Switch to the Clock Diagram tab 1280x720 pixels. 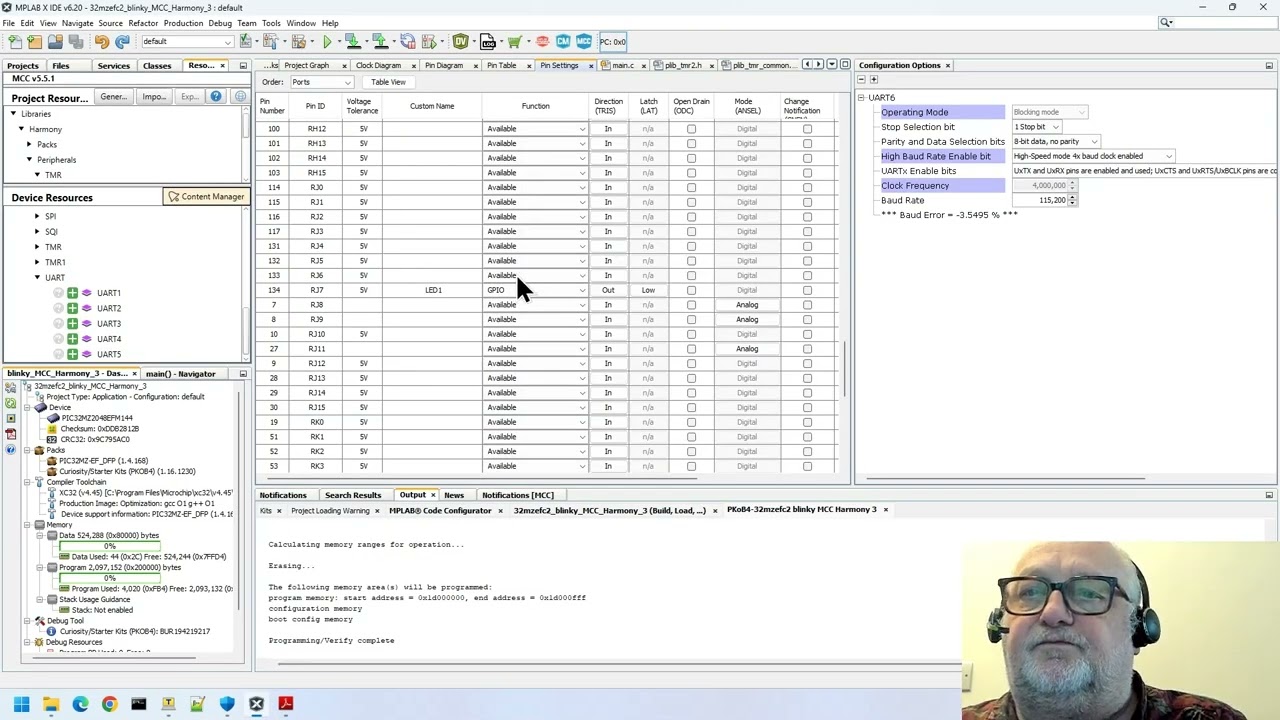click(378, 66)
